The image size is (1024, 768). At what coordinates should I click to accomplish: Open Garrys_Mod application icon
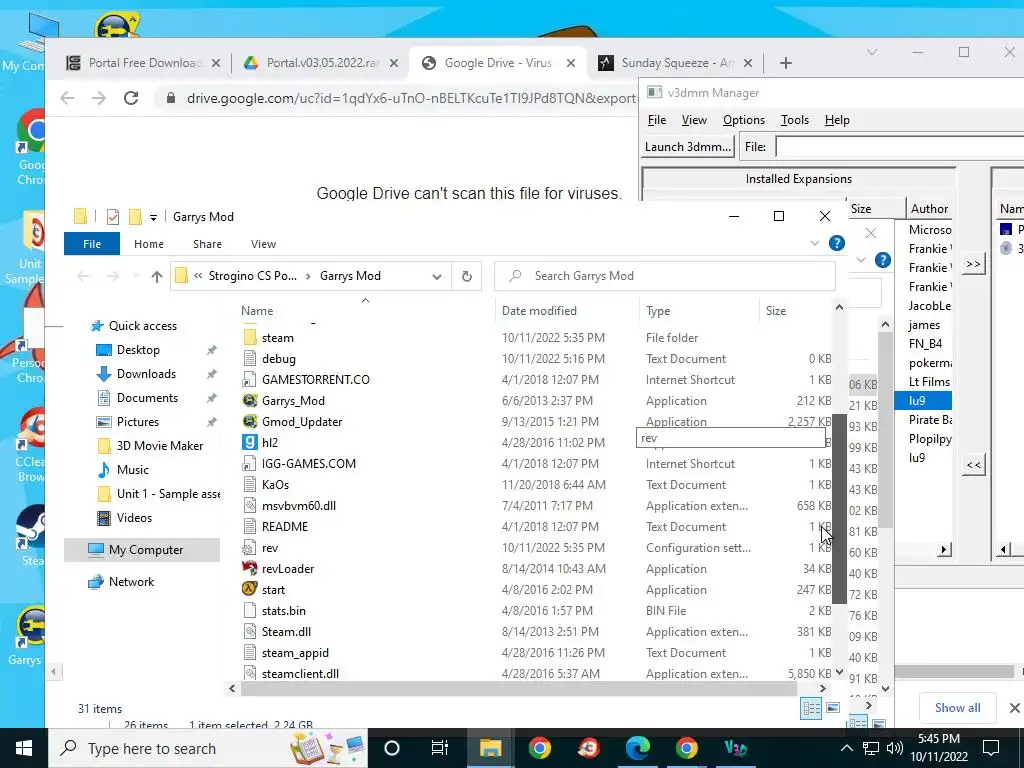point(249,400)
